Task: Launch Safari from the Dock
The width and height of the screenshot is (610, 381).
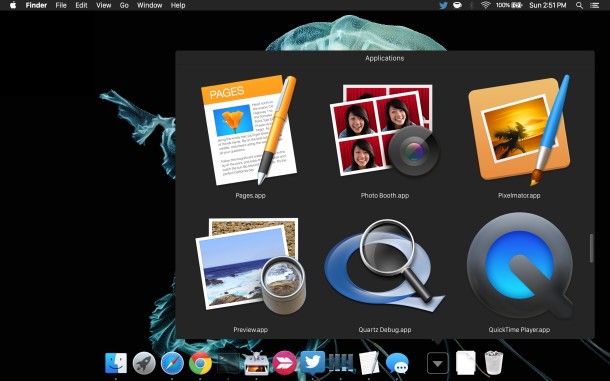Action: pos(172,363)
